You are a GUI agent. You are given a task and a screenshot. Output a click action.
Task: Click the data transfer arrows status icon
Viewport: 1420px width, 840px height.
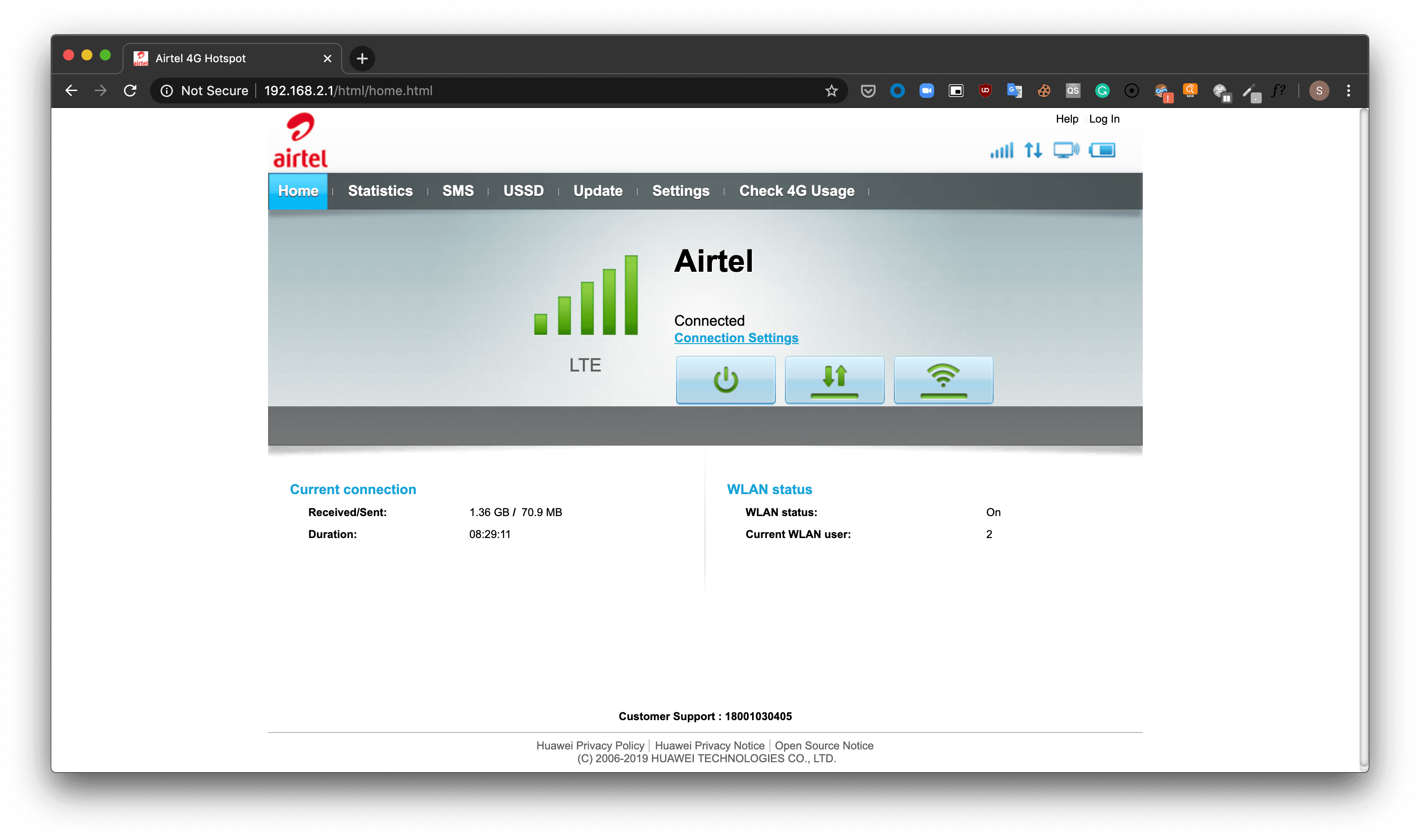(x=1033, y=151)
